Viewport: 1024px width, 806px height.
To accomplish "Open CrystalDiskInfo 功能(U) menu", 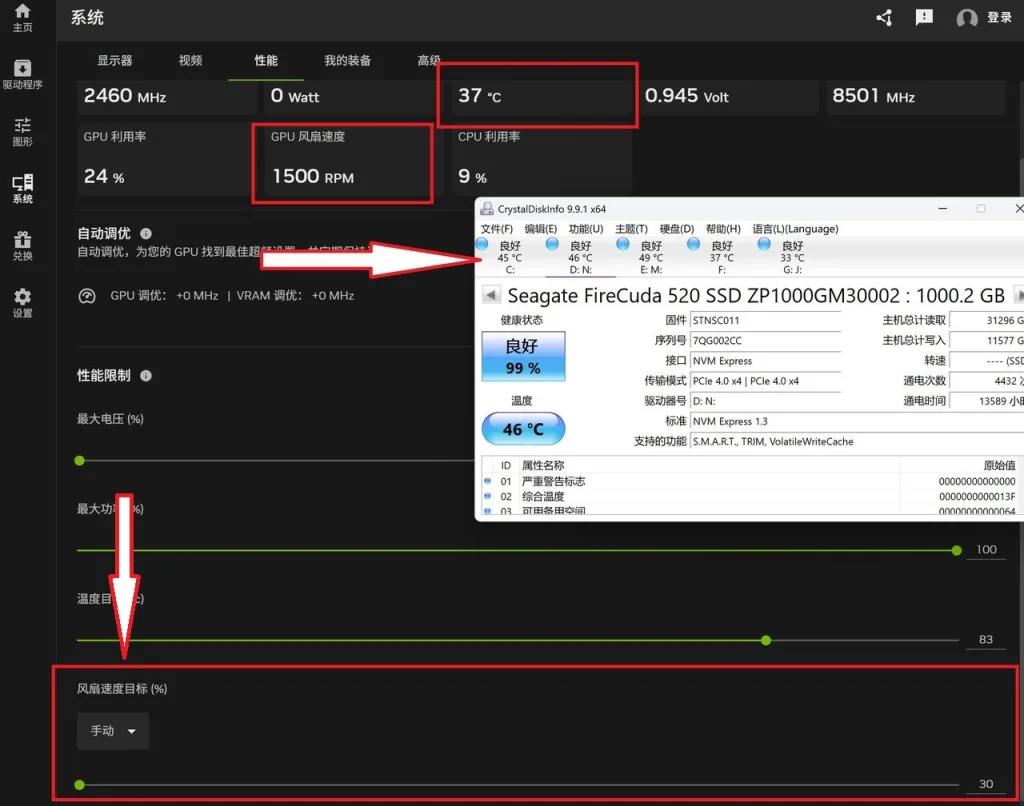I will (586, 229).
